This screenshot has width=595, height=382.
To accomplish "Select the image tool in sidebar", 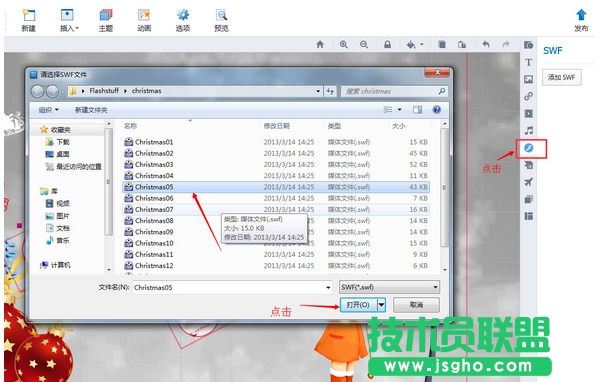I will coord(529,79).
